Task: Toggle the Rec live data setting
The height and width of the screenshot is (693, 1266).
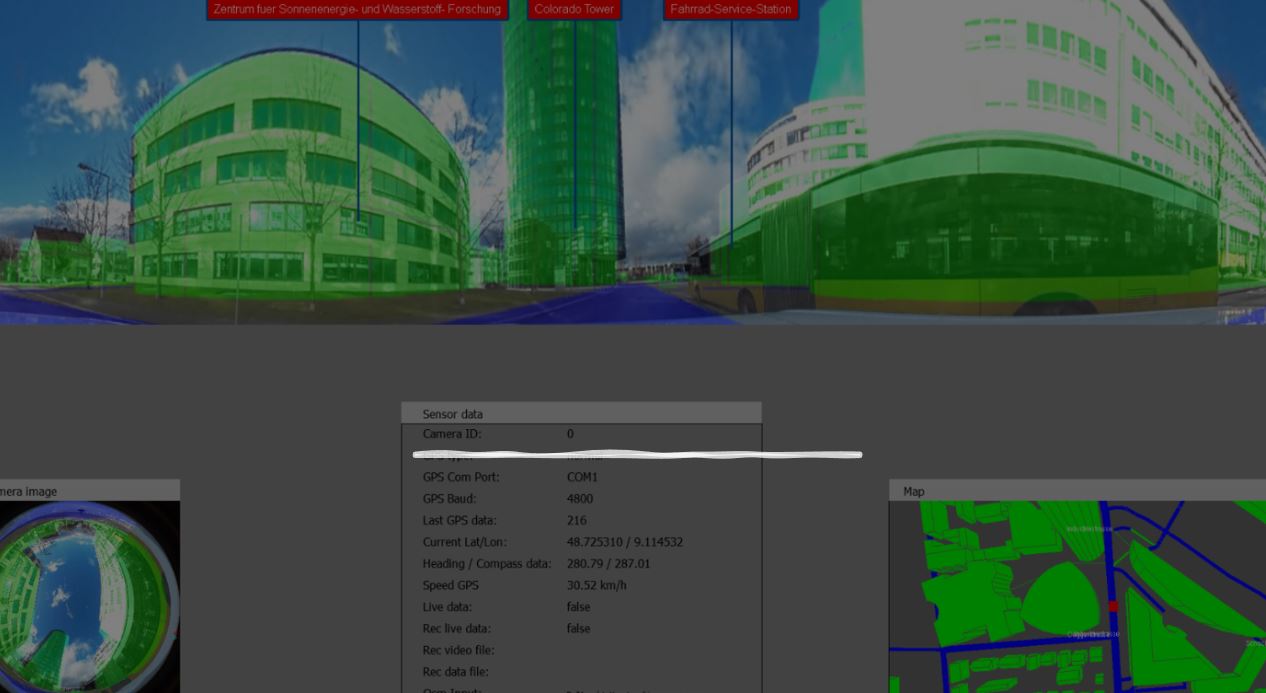Action: pyautogui.click(x=578, y=628)
